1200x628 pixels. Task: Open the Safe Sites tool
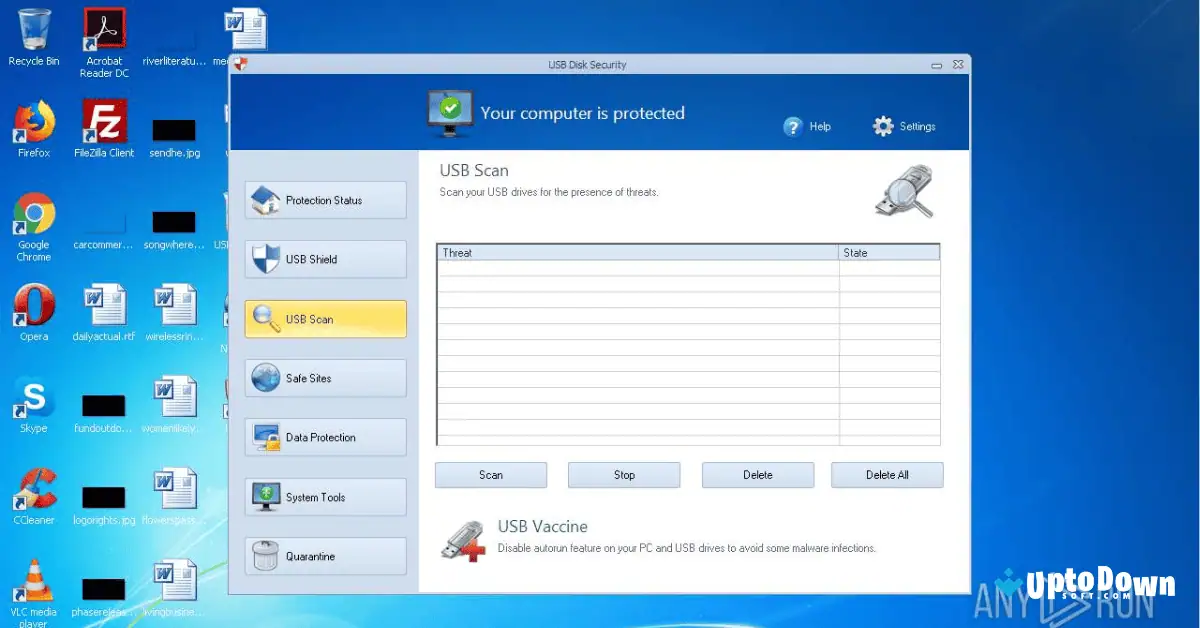324,378
